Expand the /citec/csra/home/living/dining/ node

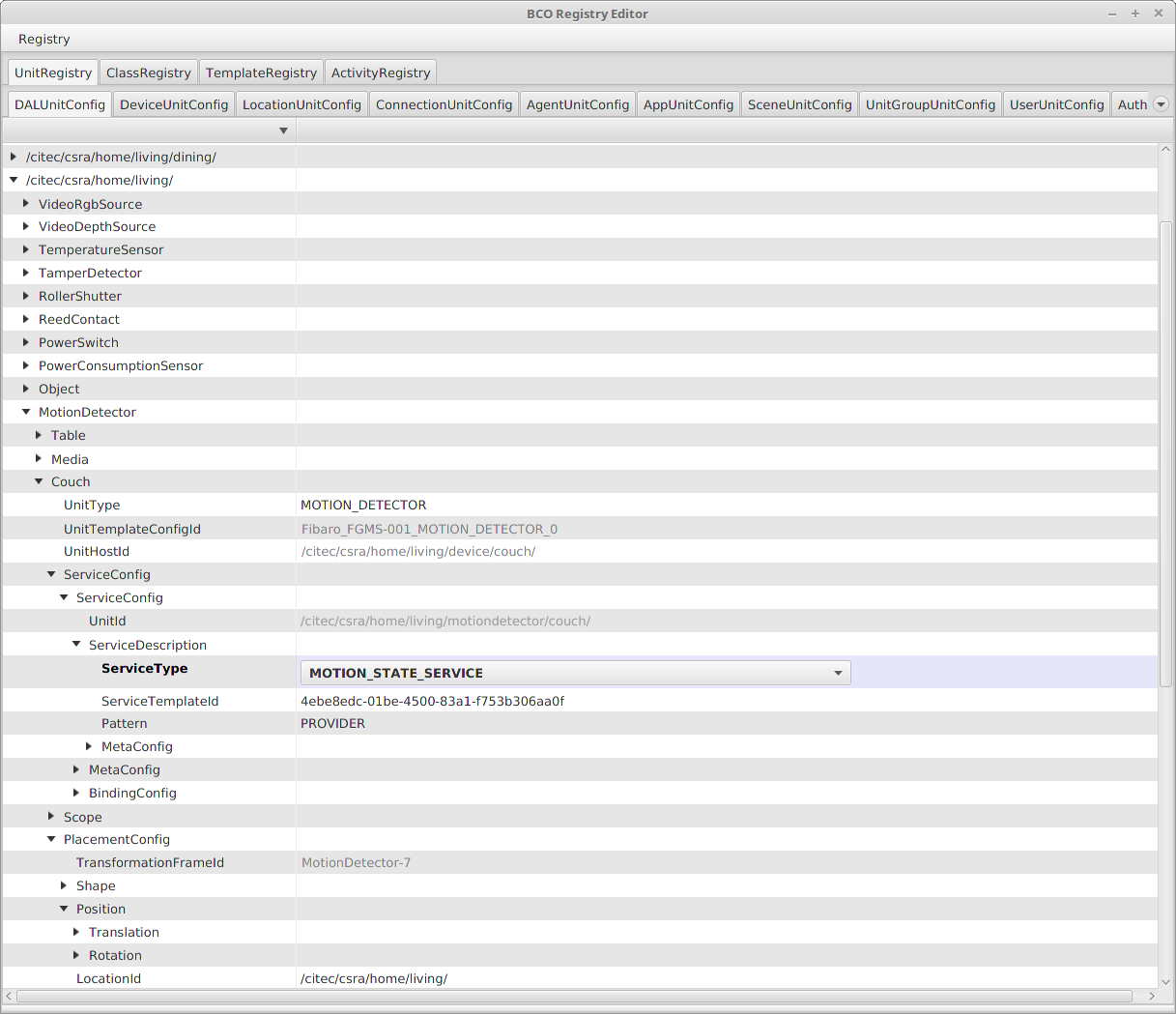[14, 157]
